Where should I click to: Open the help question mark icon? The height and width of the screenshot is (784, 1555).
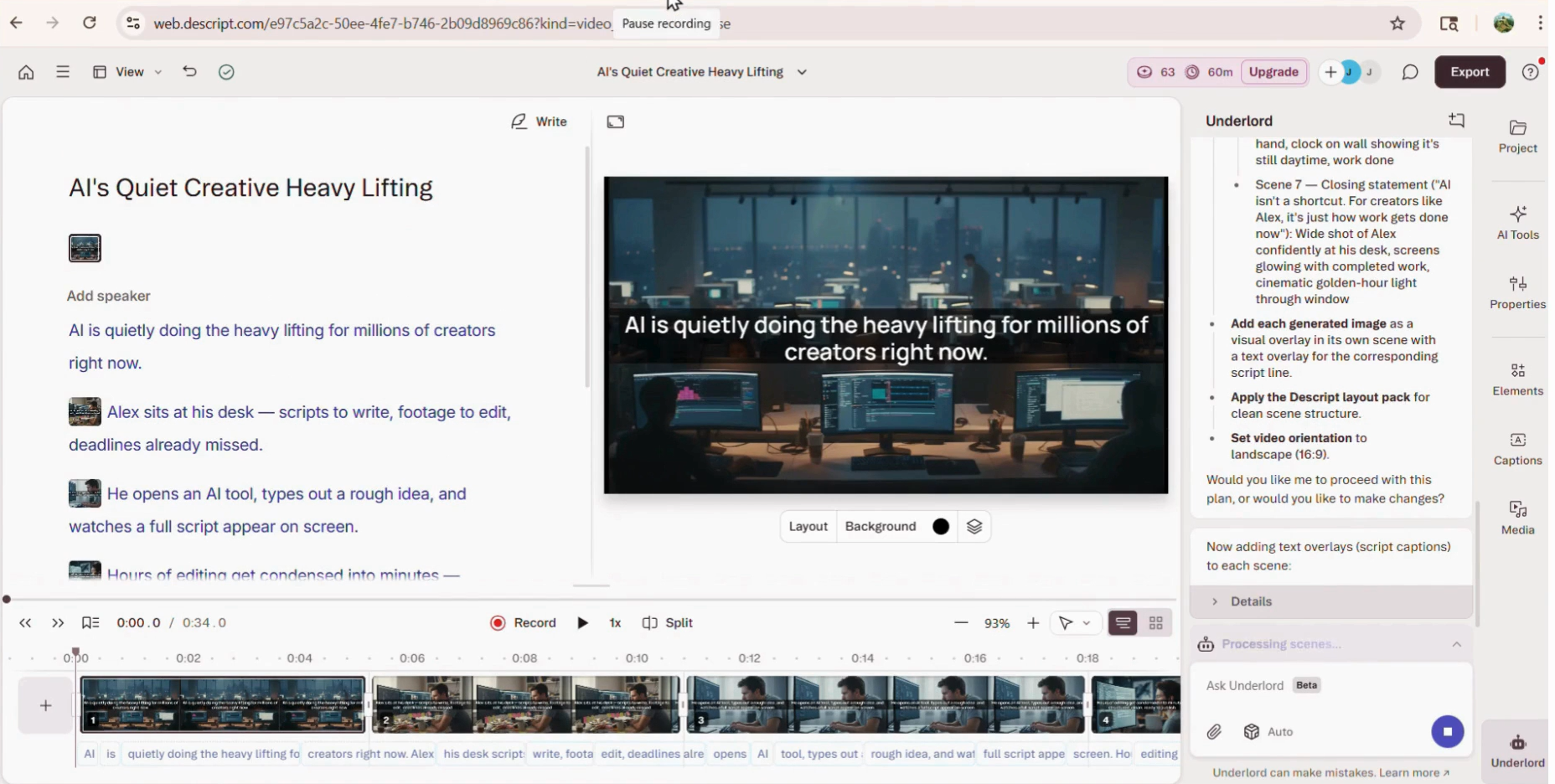tap(1531, 72)
